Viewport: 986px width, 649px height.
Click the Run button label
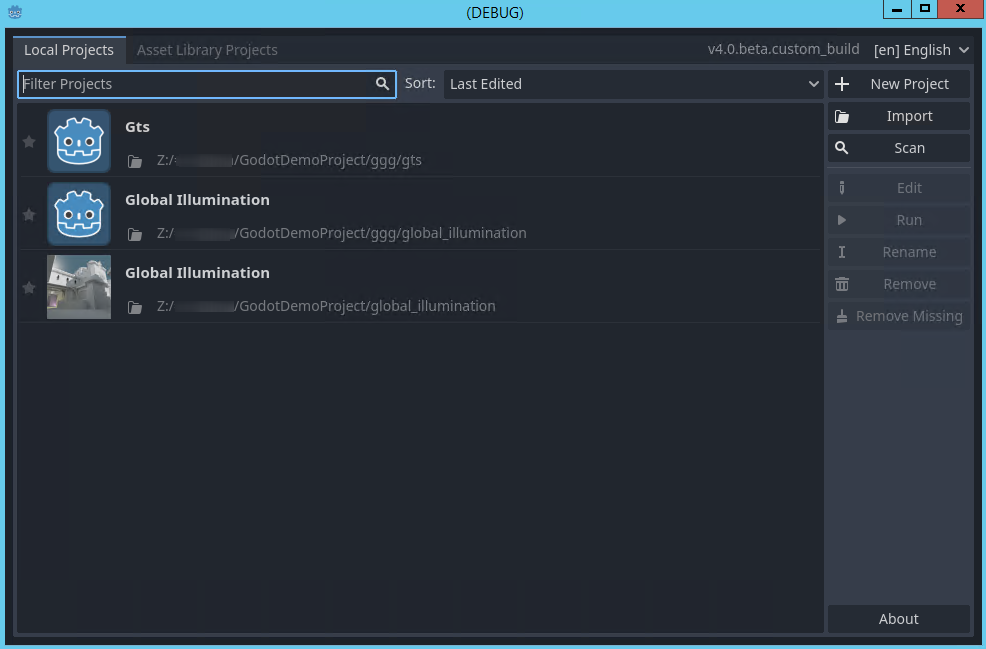pos(909,219)
